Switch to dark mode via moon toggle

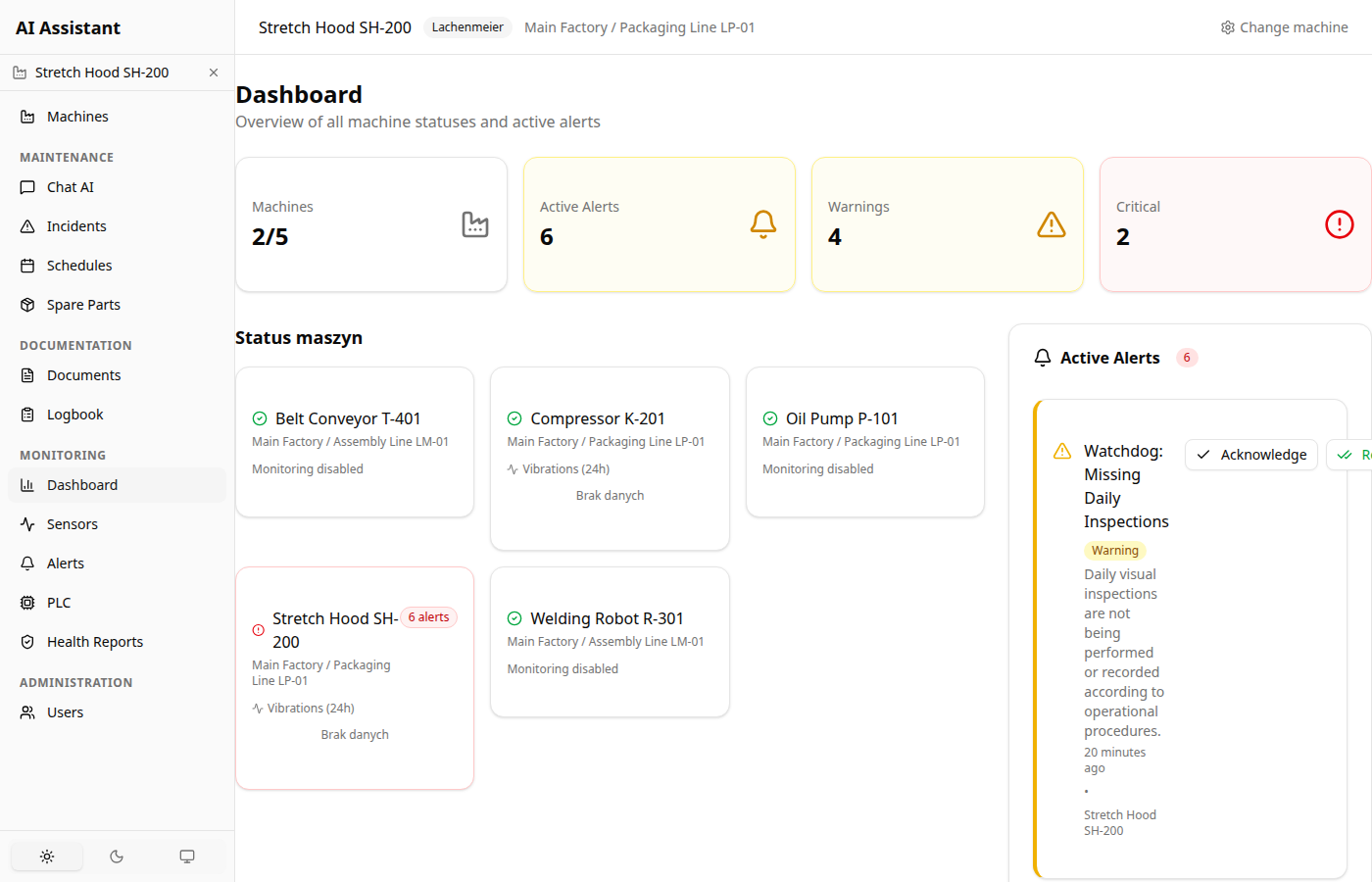tap(117, 856)
